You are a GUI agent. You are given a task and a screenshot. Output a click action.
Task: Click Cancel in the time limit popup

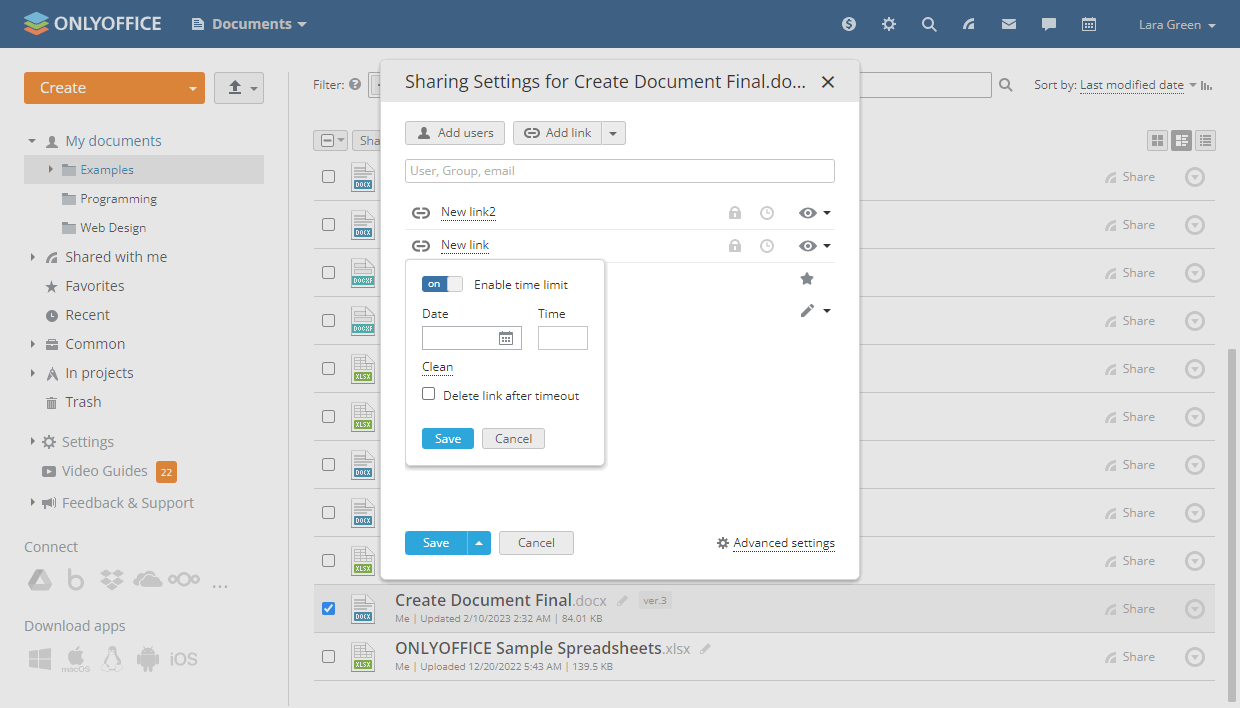(x=513, y=438)
